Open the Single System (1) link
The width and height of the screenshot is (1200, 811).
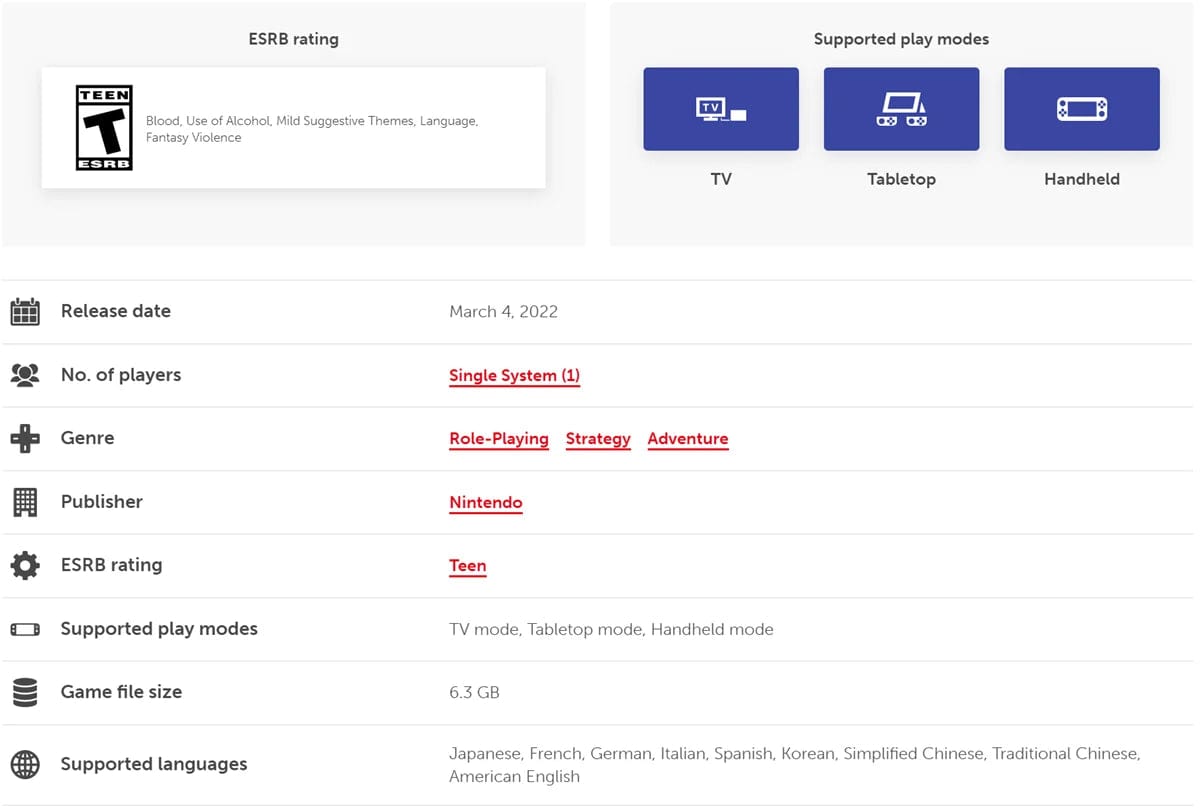514,376
